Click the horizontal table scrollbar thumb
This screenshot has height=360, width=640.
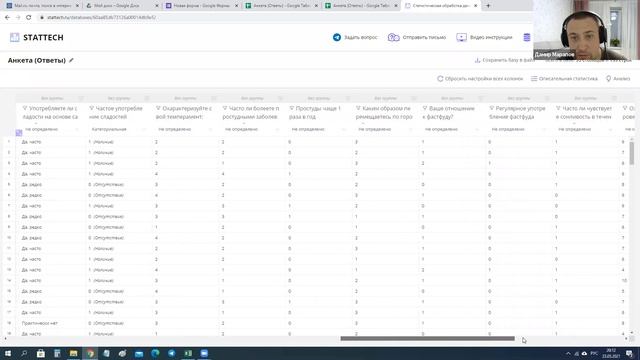click(427, 338)
